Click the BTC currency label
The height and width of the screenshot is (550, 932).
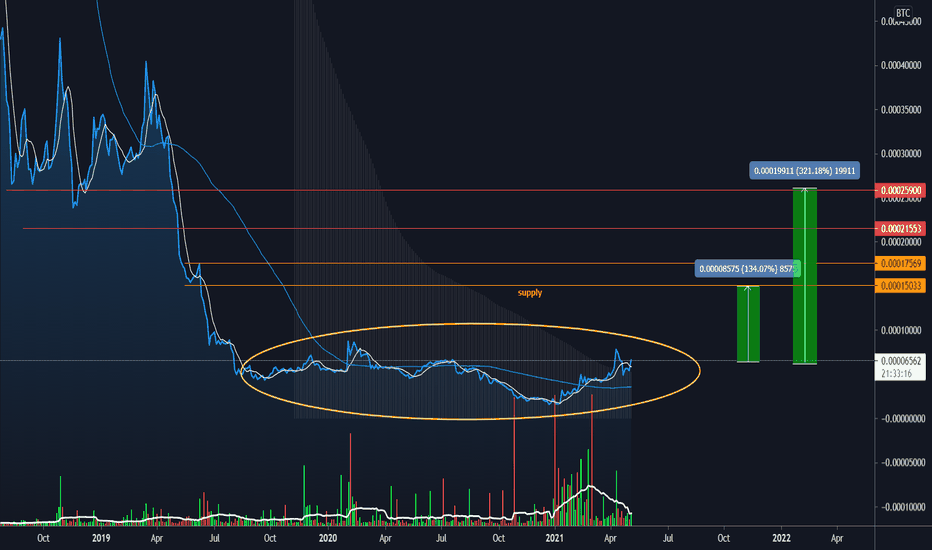point(903,12)
